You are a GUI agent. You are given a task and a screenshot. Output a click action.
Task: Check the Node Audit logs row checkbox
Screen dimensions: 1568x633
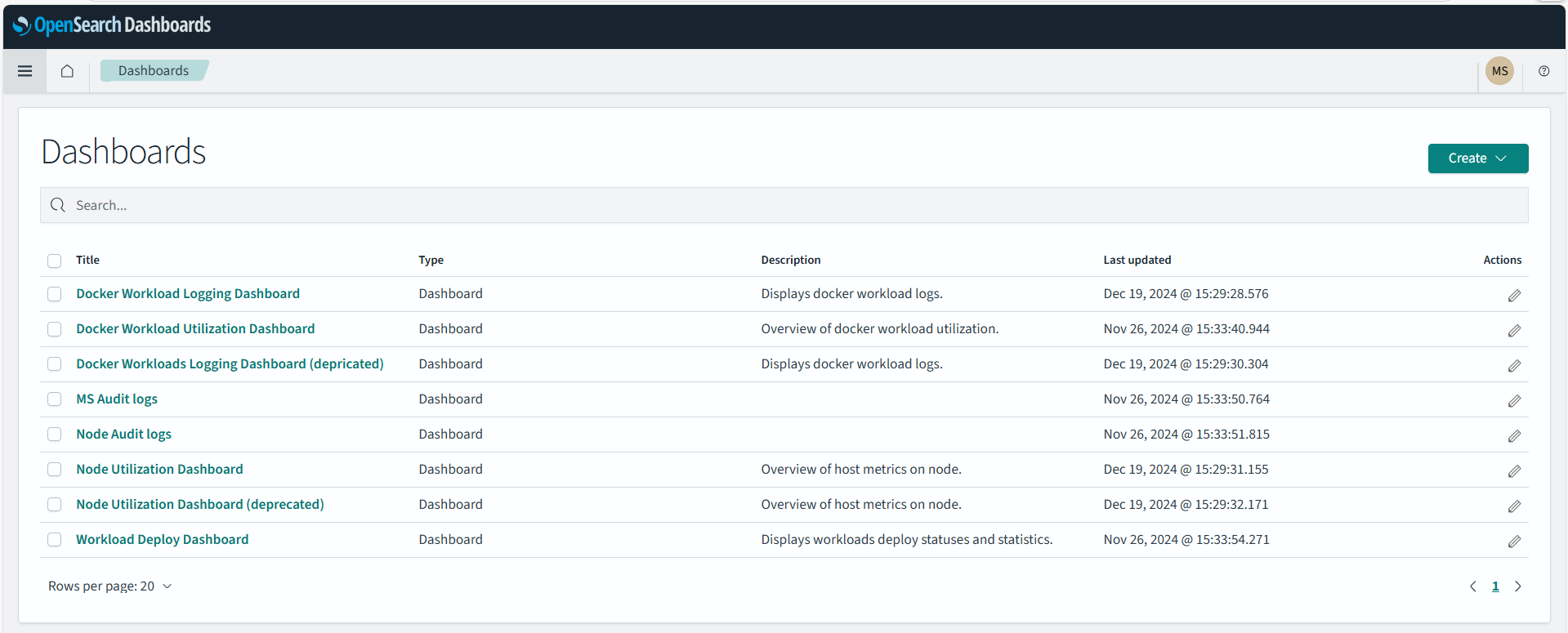point(55,435)
